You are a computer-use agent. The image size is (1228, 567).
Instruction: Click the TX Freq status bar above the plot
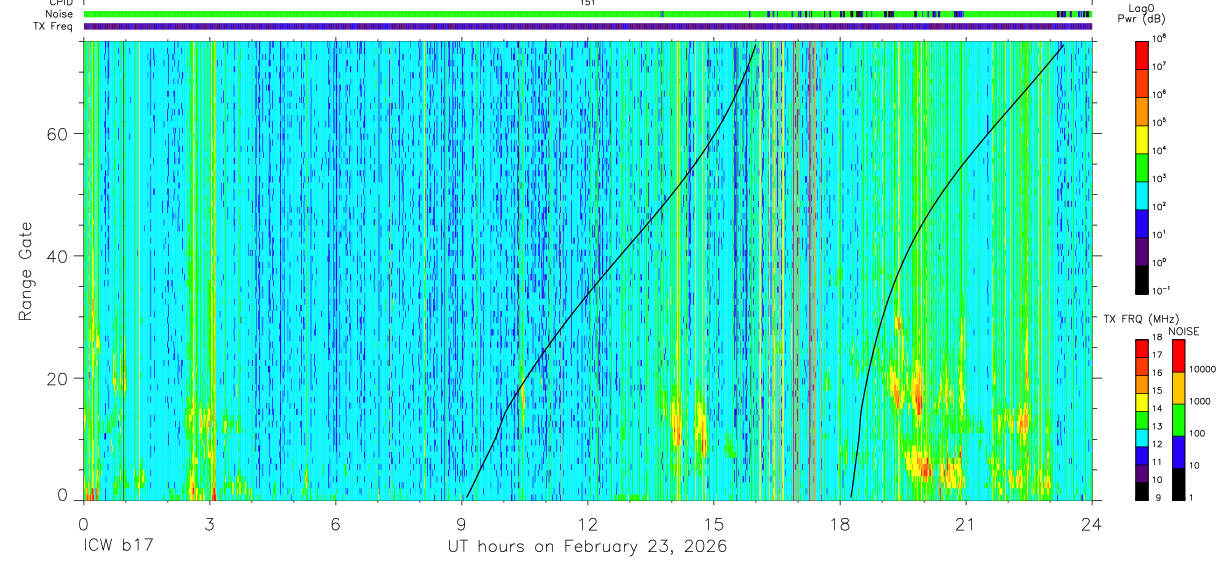pos(588,26)
